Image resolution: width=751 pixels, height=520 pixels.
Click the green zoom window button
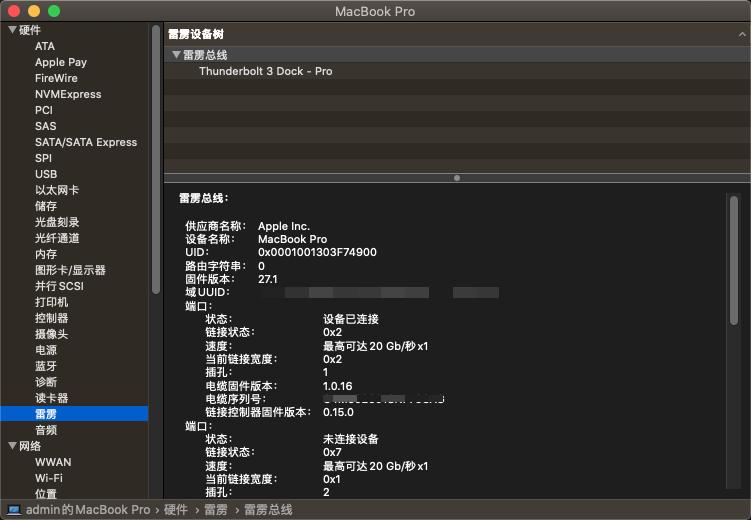(54, 11)
